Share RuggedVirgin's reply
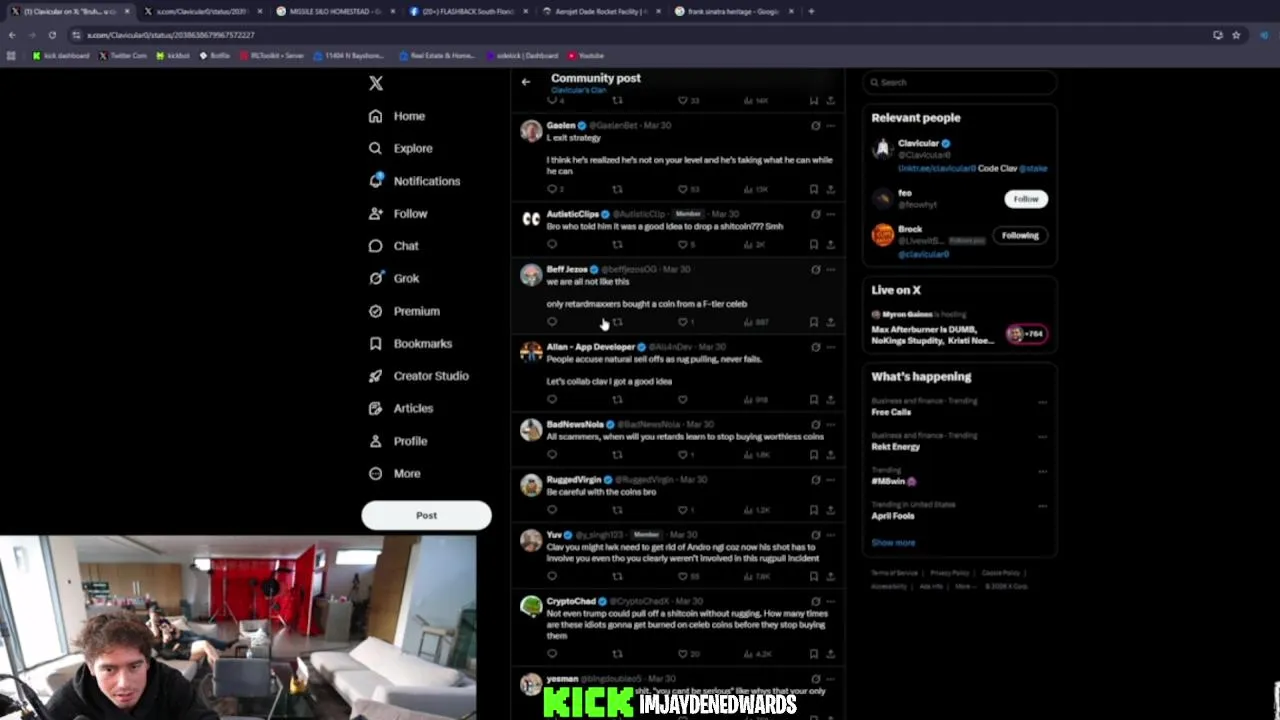The width and height of the screenshot is (1280, 720). tap(830, 510)
